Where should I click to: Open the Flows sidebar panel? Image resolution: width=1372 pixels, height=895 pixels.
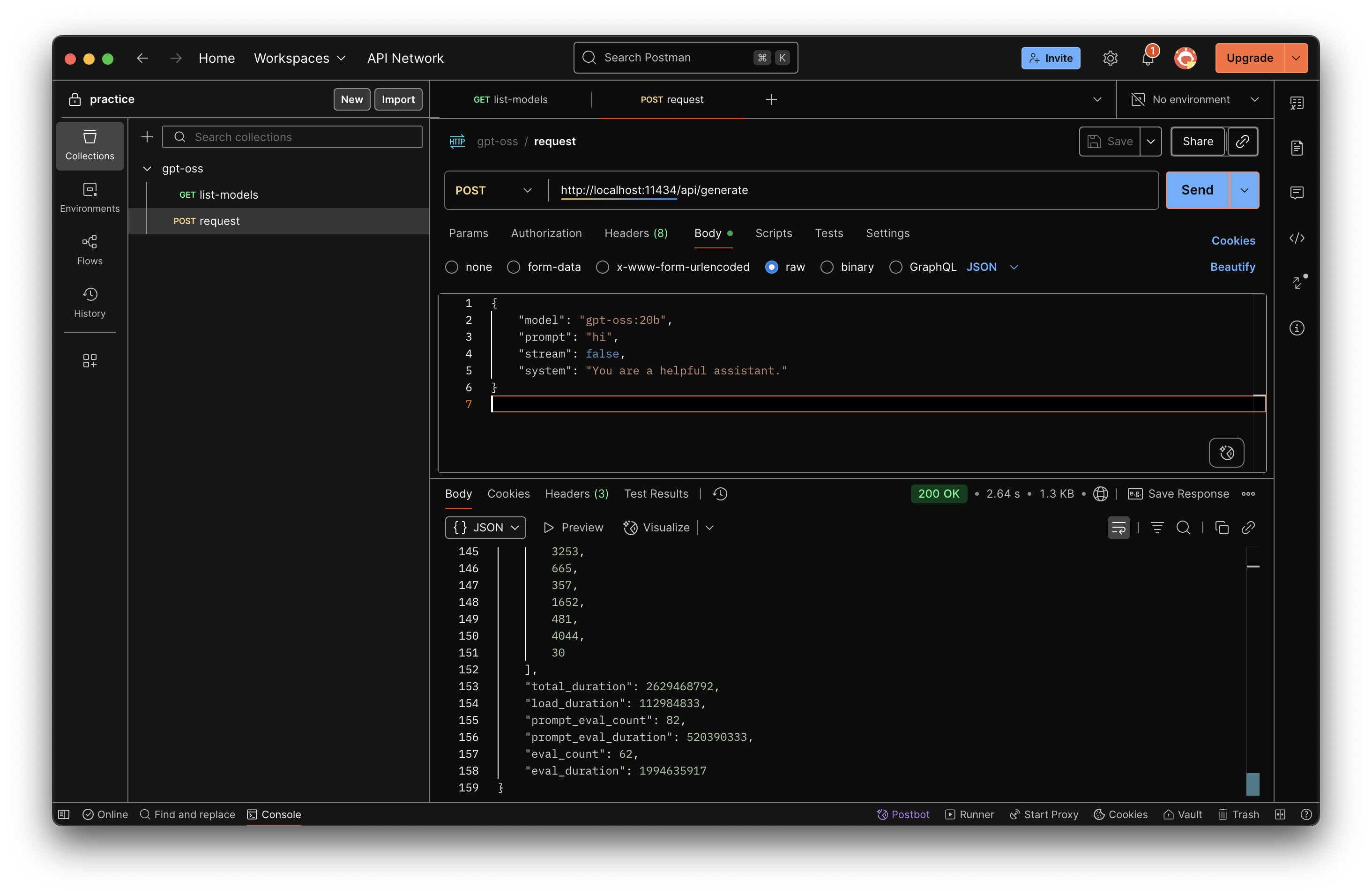(x=89, y=250)
